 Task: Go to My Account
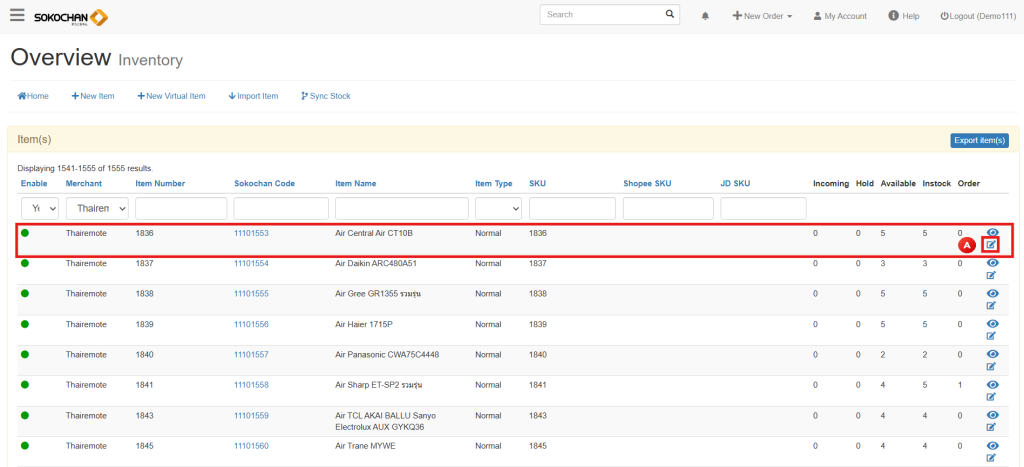point(839,16)
